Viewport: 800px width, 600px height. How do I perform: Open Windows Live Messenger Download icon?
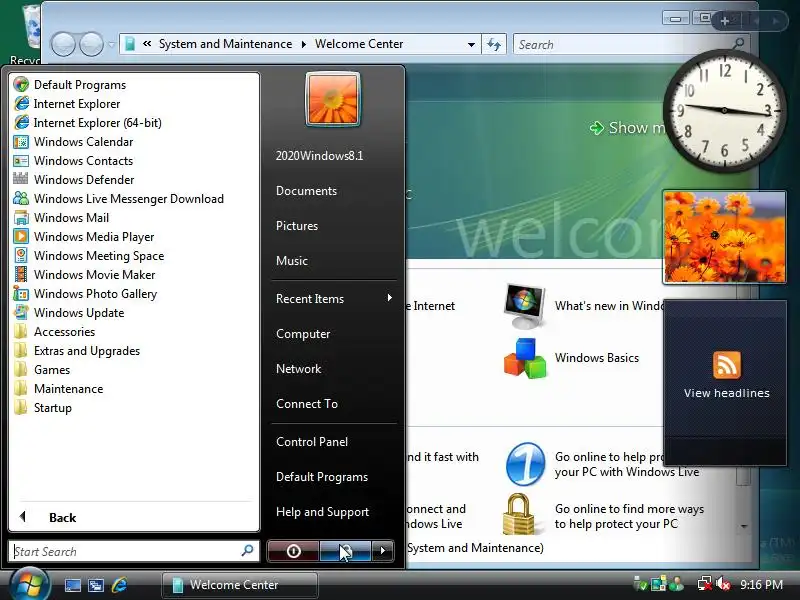21,198
